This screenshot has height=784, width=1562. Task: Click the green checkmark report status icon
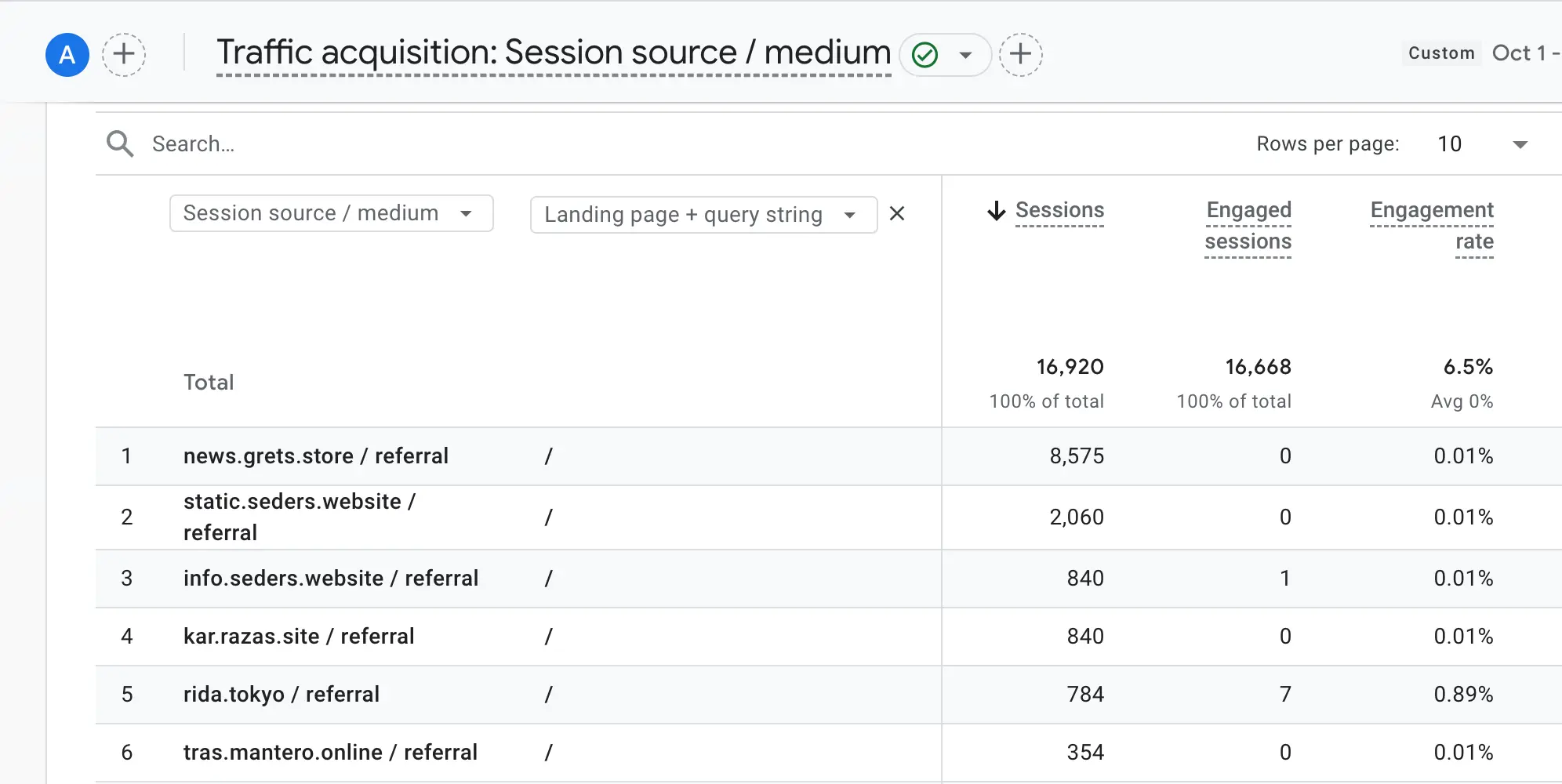click(925, 55)
